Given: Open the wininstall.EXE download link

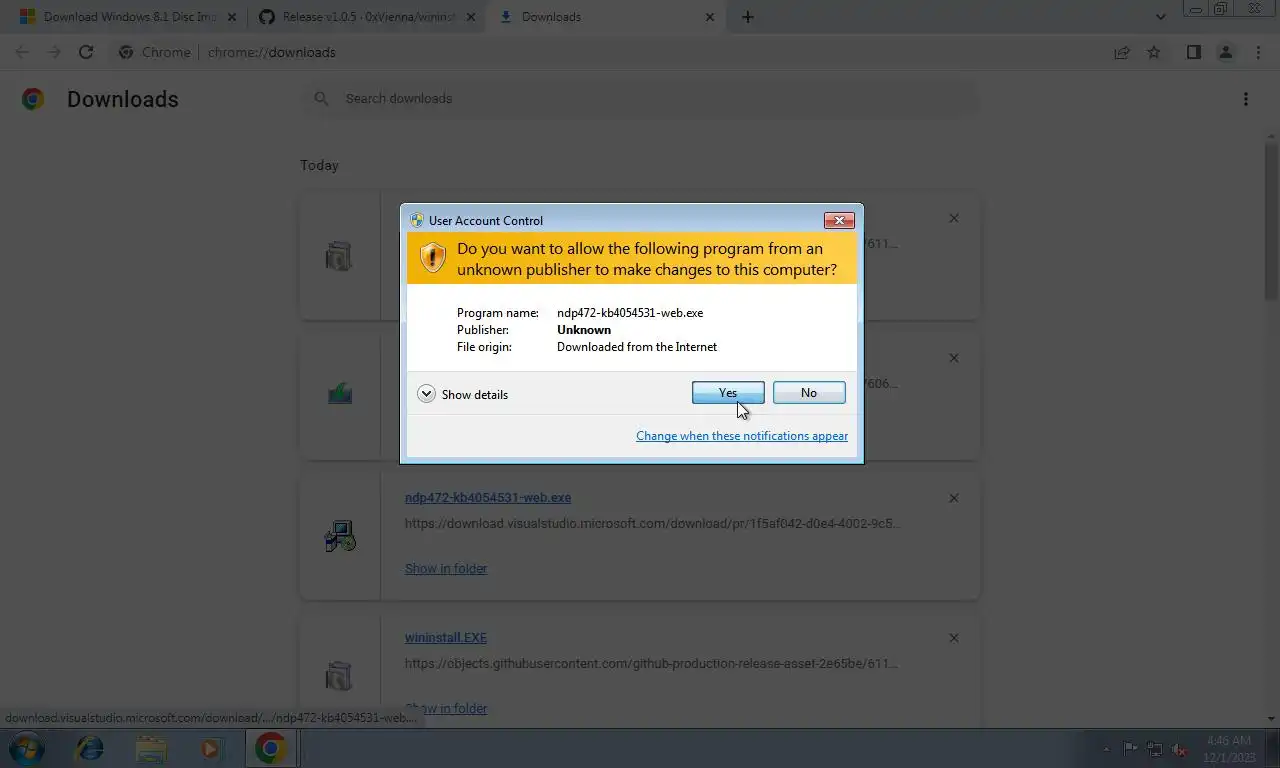Looking at the screenshot, I should click(x=446, y=637).
